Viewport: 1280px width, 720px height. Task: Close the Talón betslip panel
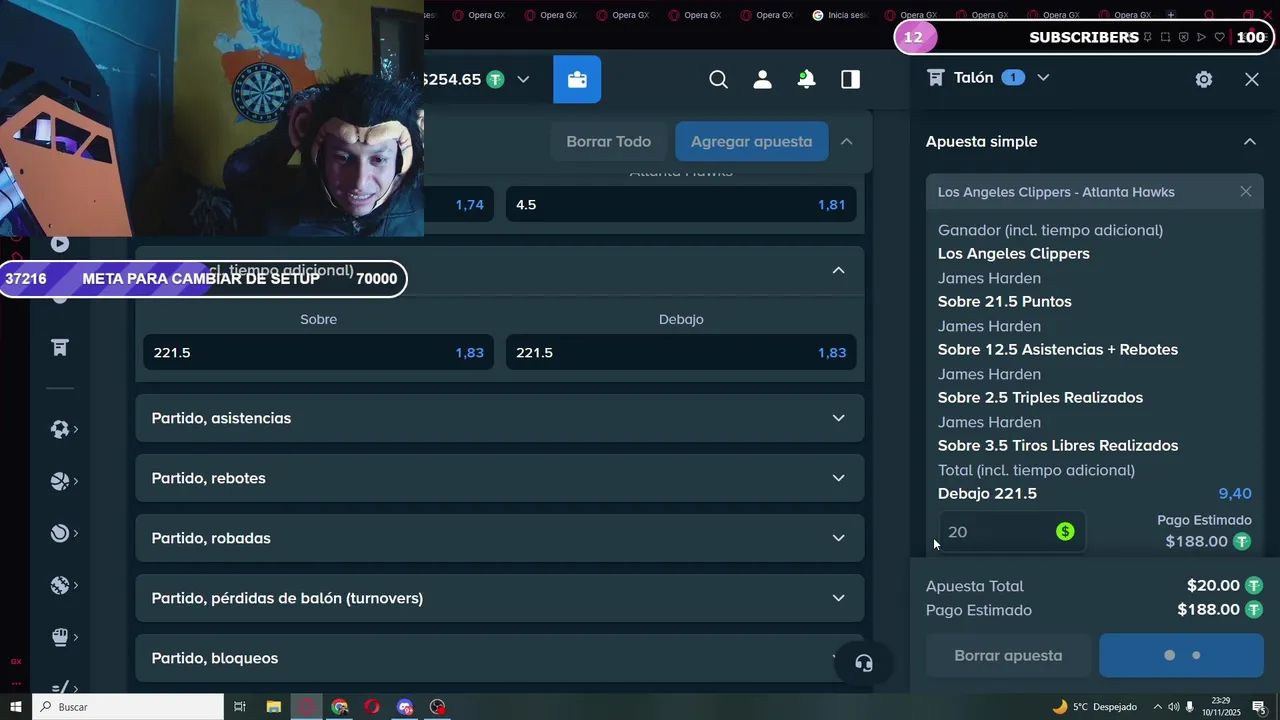(1252, 79)
